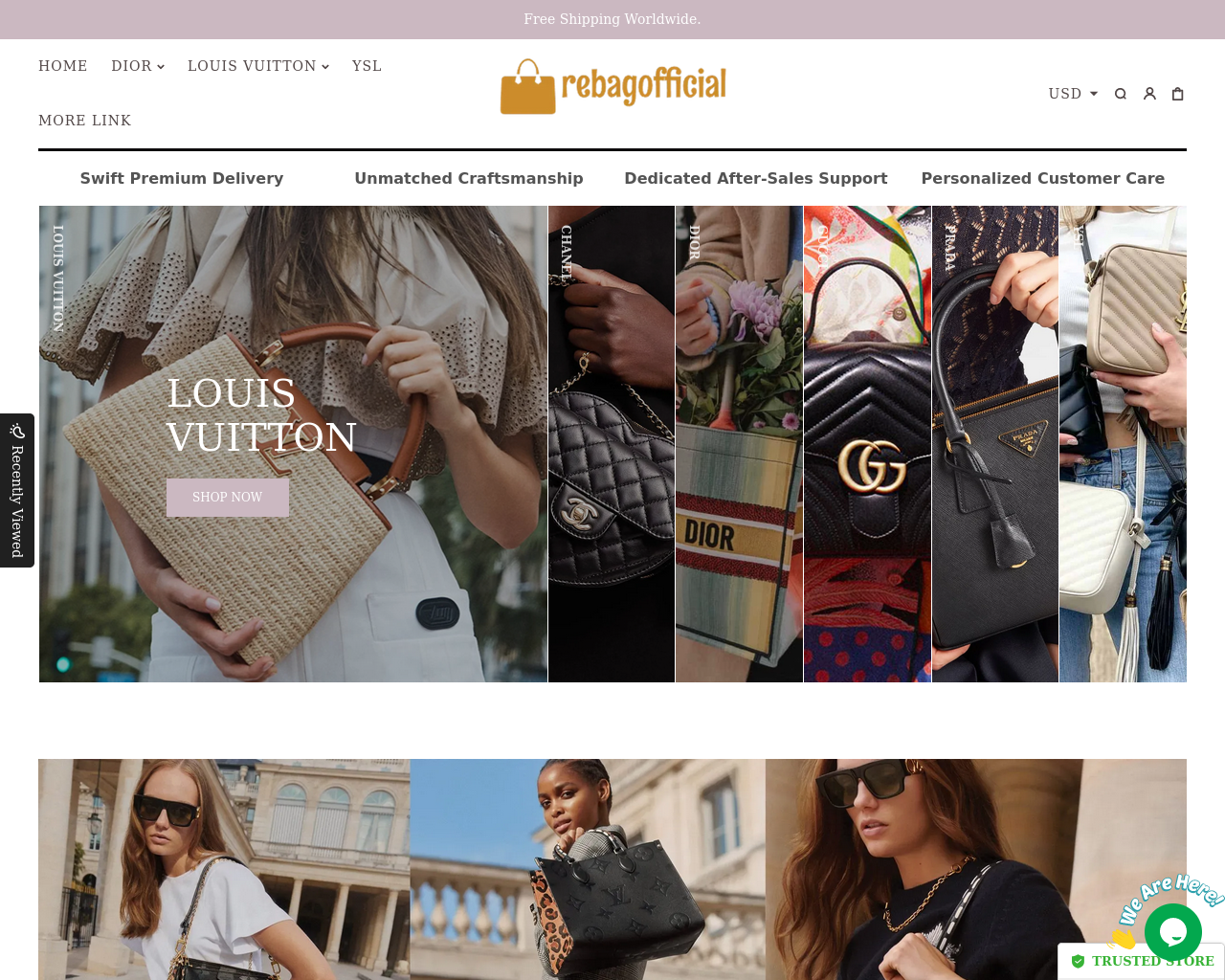This screenshot has width=1225, height=980.
Task: Open the shopping bag cart icon
Action: tap(1178, 94)
